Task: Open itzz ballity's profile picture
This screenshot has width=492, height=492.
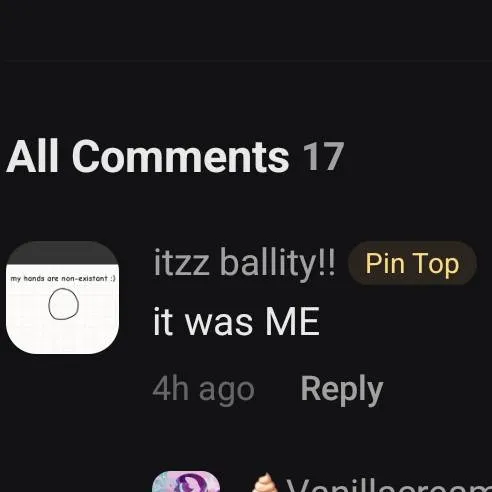Action: pyautogui.click(x=63, y=298)
